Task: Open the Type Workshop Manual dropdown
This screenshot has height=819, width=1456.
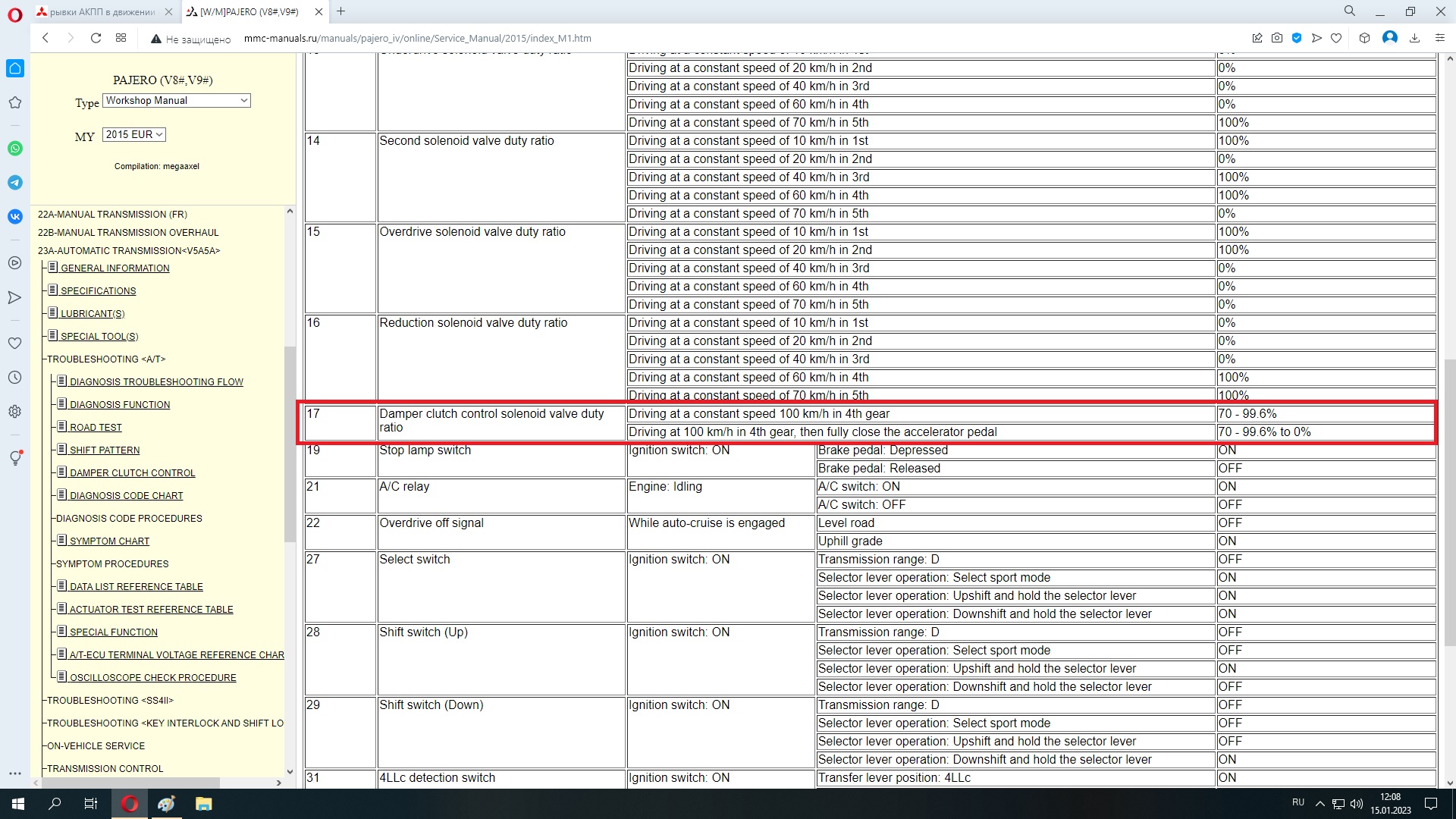Action: pyautogui.click(x=177, y=100)
